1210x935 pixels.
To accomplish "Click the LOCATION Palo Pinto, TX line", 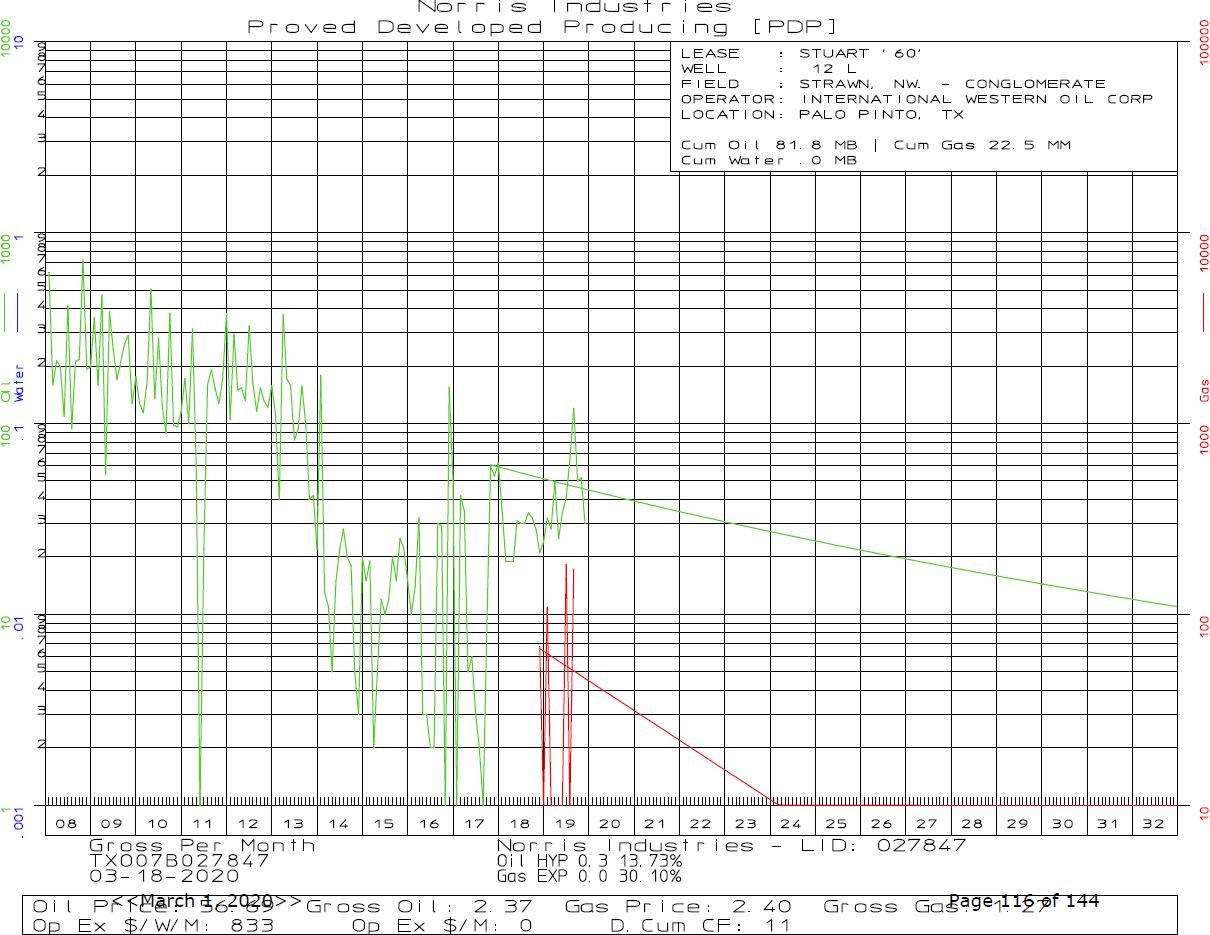I will click(822, 114).
